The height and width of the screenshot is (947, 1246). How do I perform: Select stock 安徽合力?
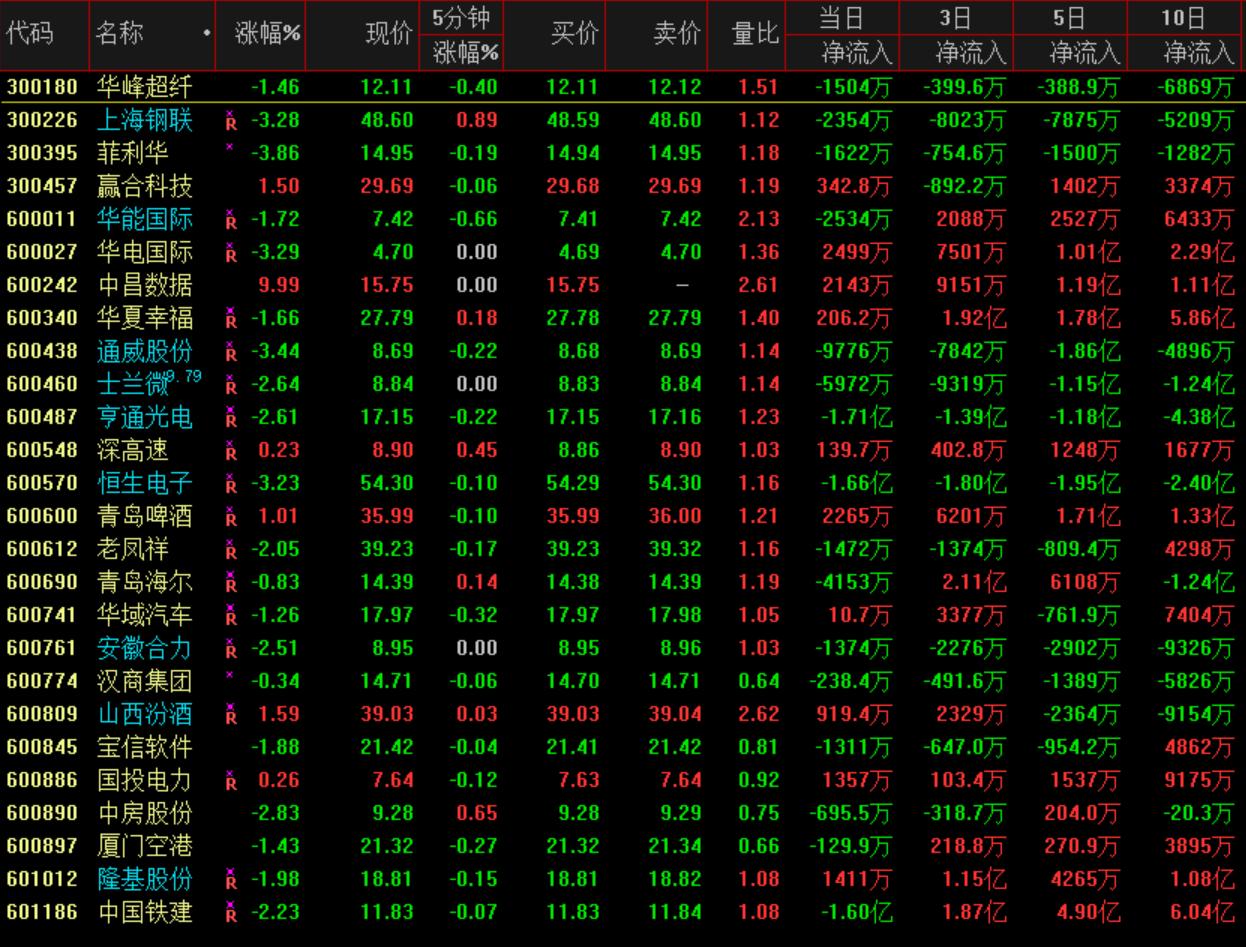(144, 649)
